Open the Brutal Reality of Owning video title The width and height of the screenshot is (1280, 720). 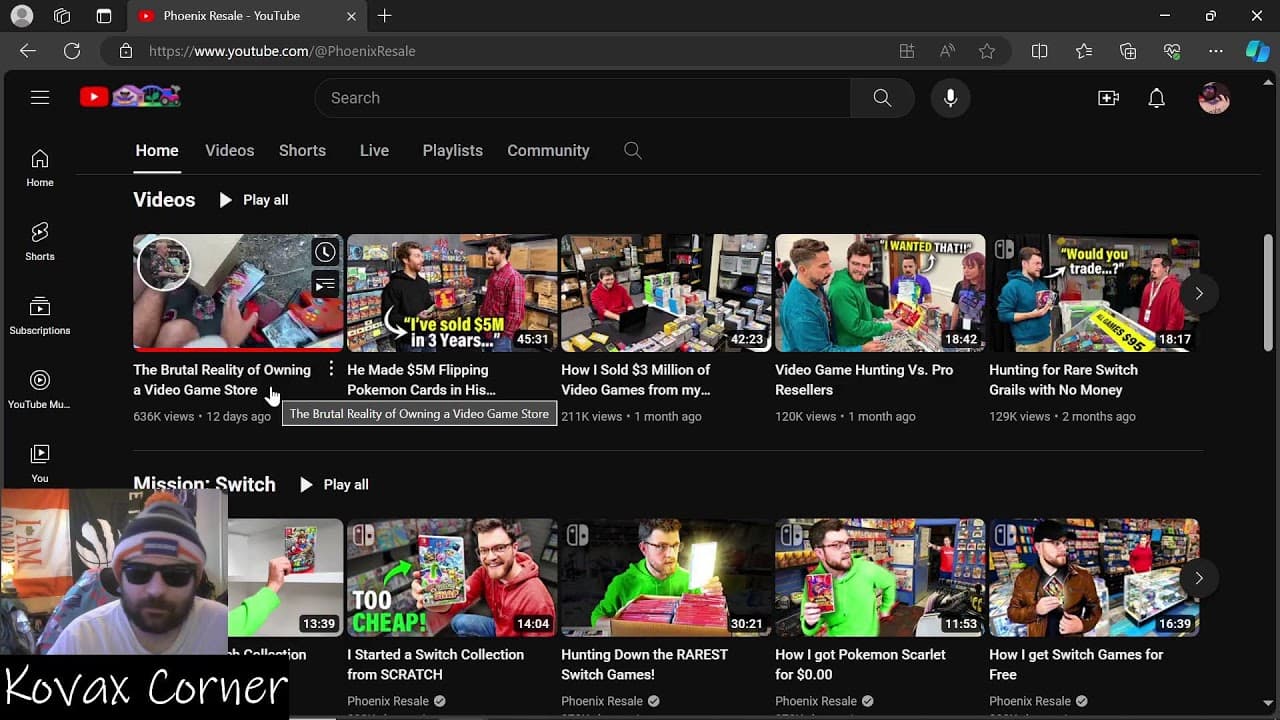coord(222,380)
